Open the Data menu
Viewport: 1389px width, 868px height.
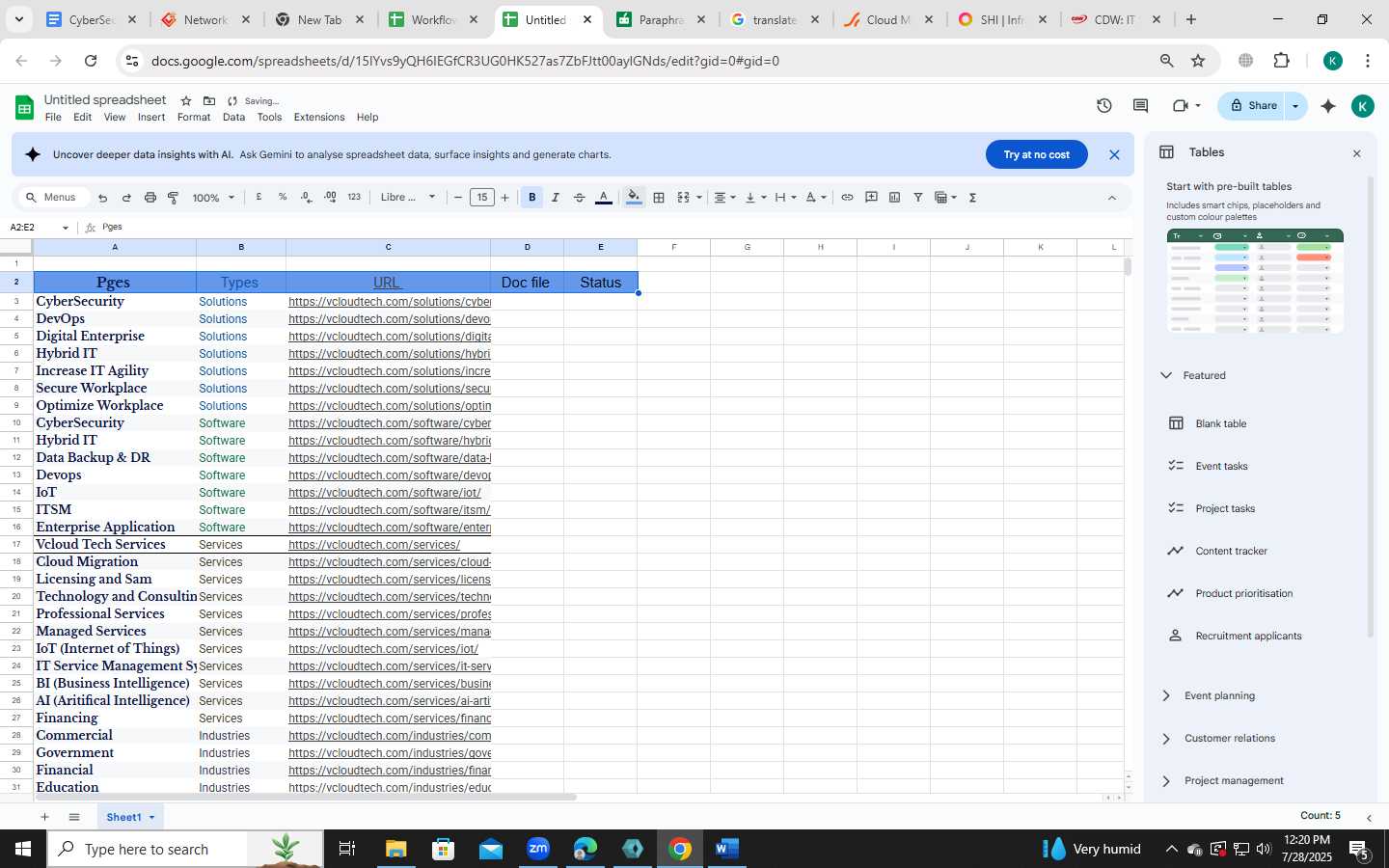[233, 118]
